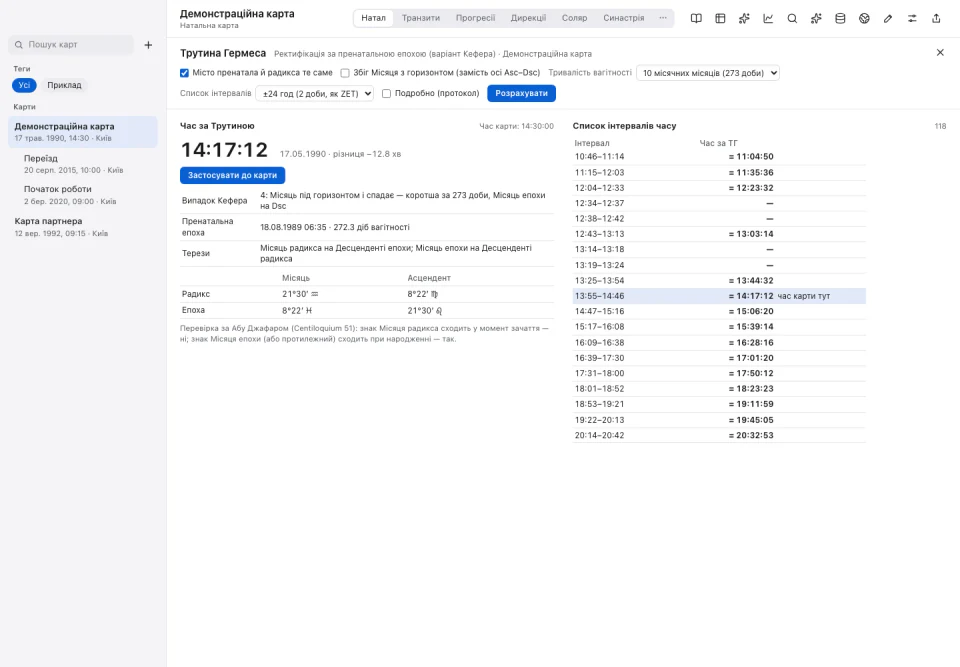Select 'Демонстраційна карта' in the sidebar chart list

[x=83, y=132]
